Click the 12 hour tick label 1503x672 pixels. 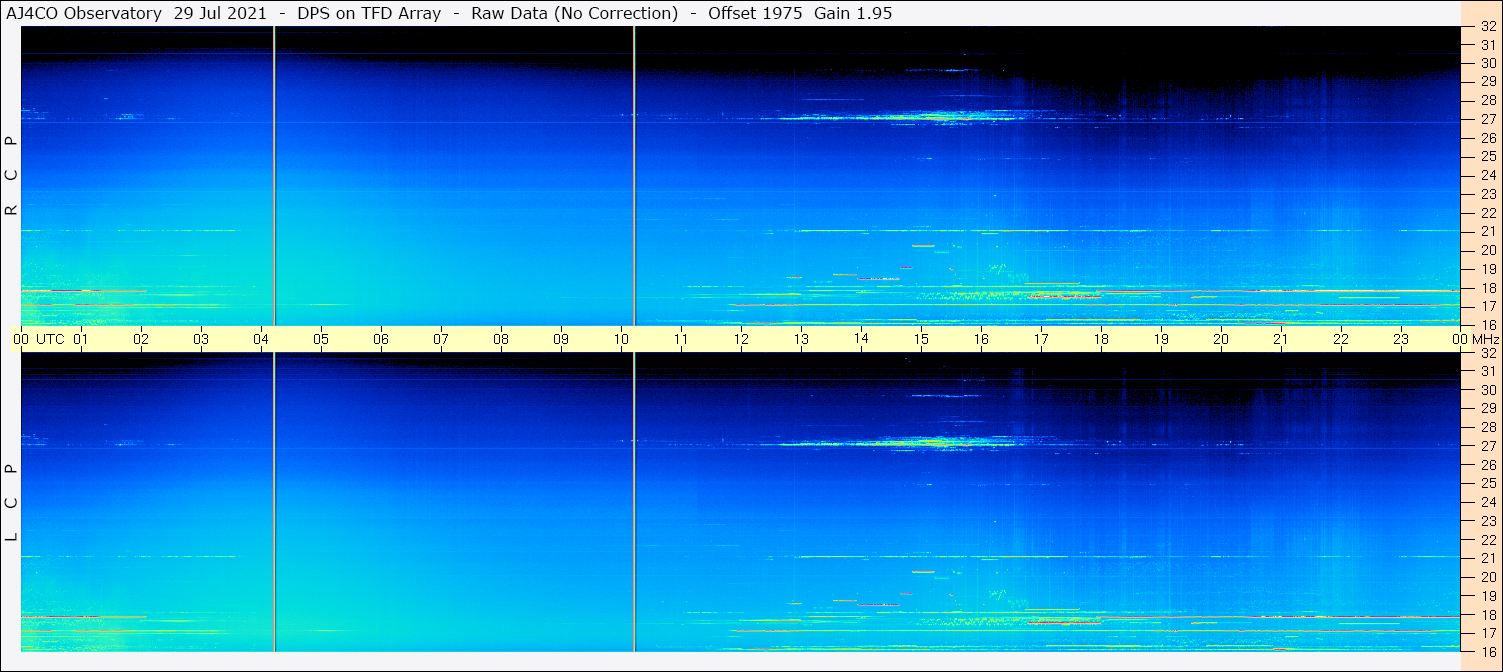coord(741,339)
